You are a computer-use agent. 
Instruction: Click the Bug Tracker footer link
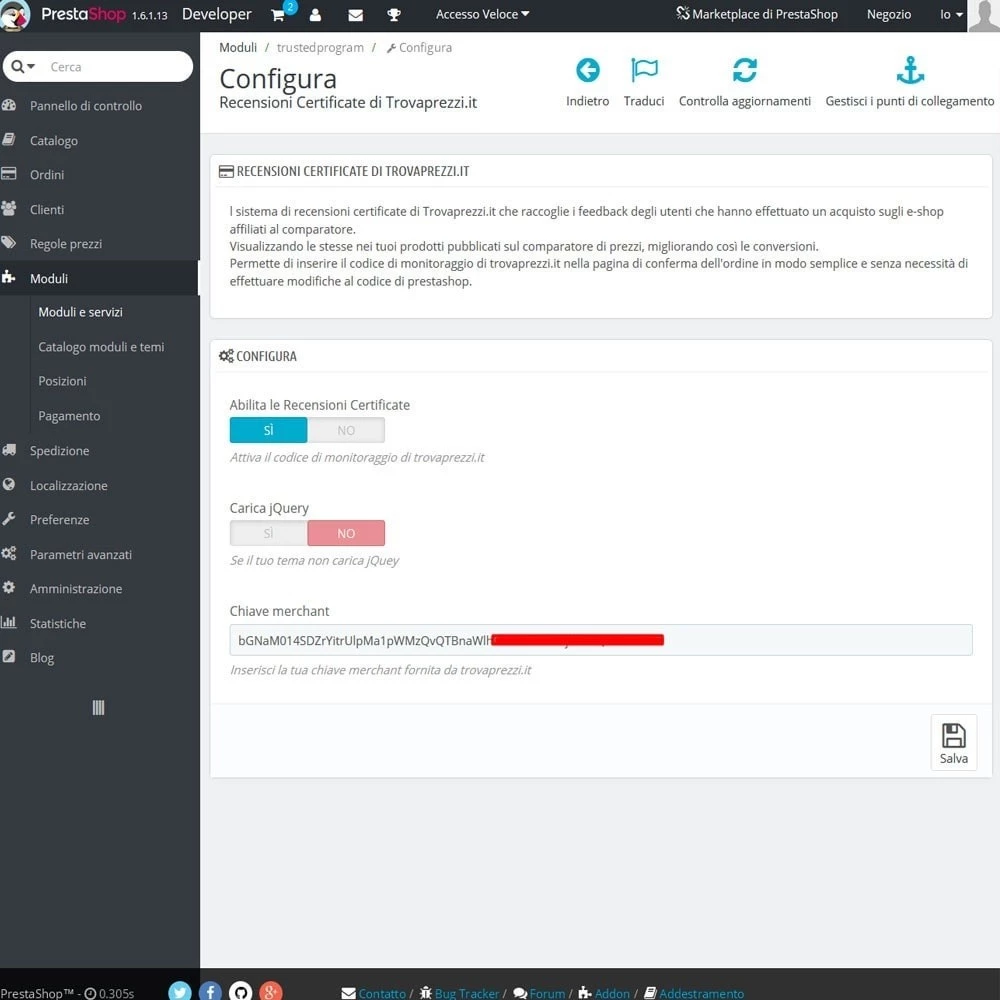[x=459, y=993]
